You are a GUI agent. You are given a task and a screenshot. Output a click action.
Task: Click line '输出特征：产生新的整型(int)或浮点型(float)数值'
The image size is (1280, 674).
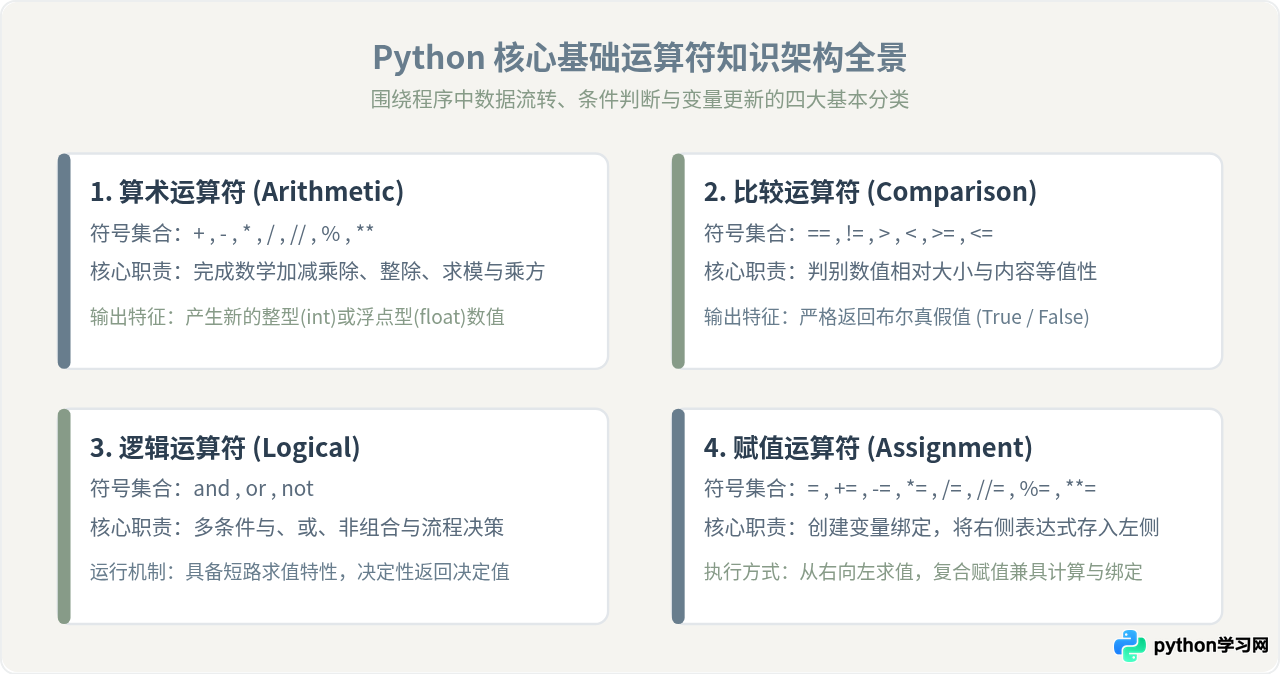pyautogui.click(x=297, y=317)
